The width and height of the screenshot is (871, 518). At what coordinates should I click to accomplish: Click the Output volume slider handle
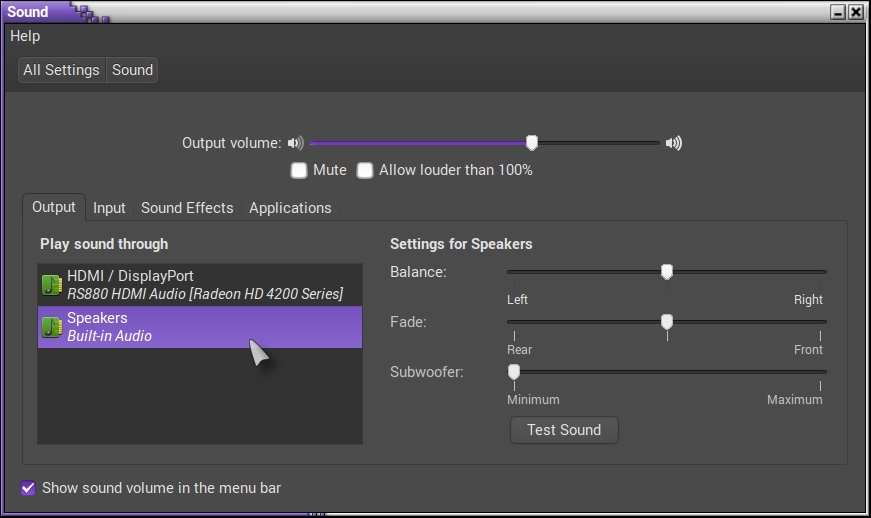pyautogui.click(x=532, y=143)
